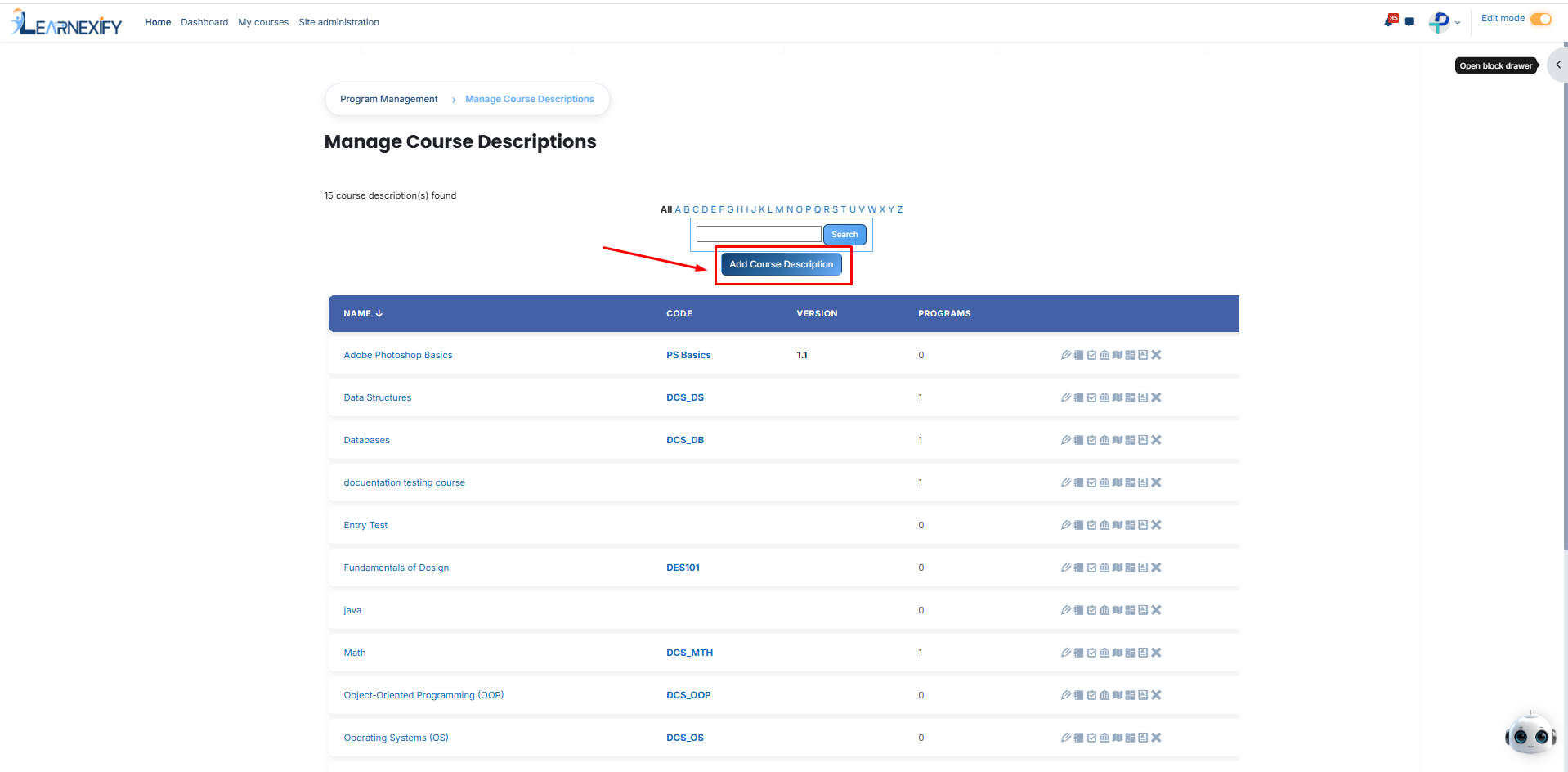Go to Dashboard in top navigation
This screenshot has height=772, width=1568.
204,22
